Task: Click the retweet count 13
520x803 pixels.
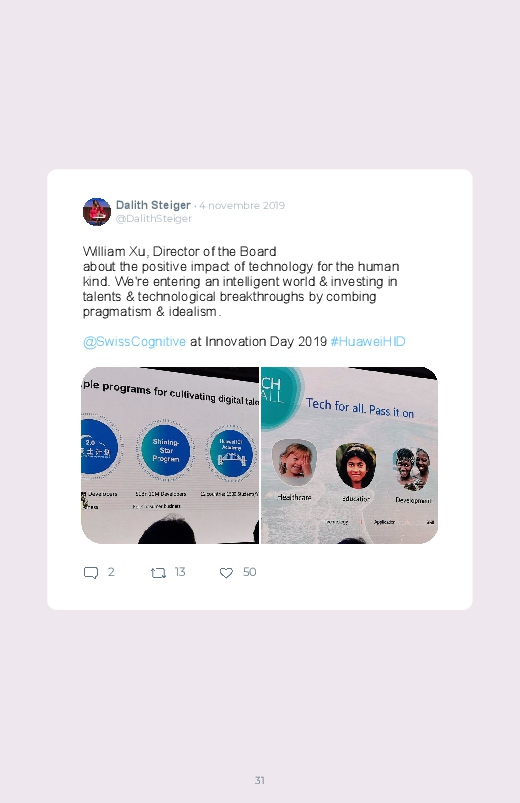Action: point(180,572)
